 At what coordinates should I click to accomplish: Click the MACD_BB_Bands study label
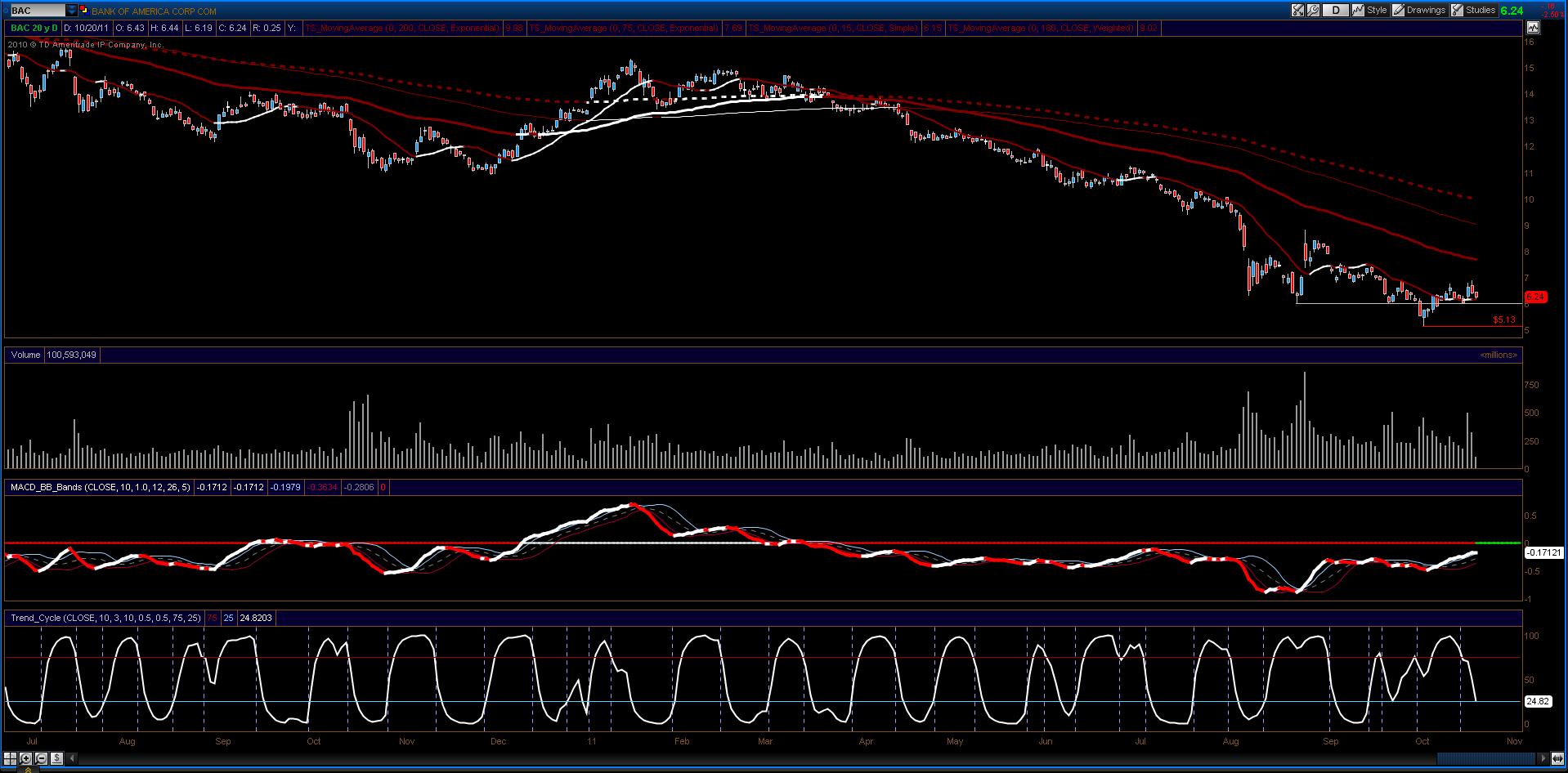(x=100, y=487)
